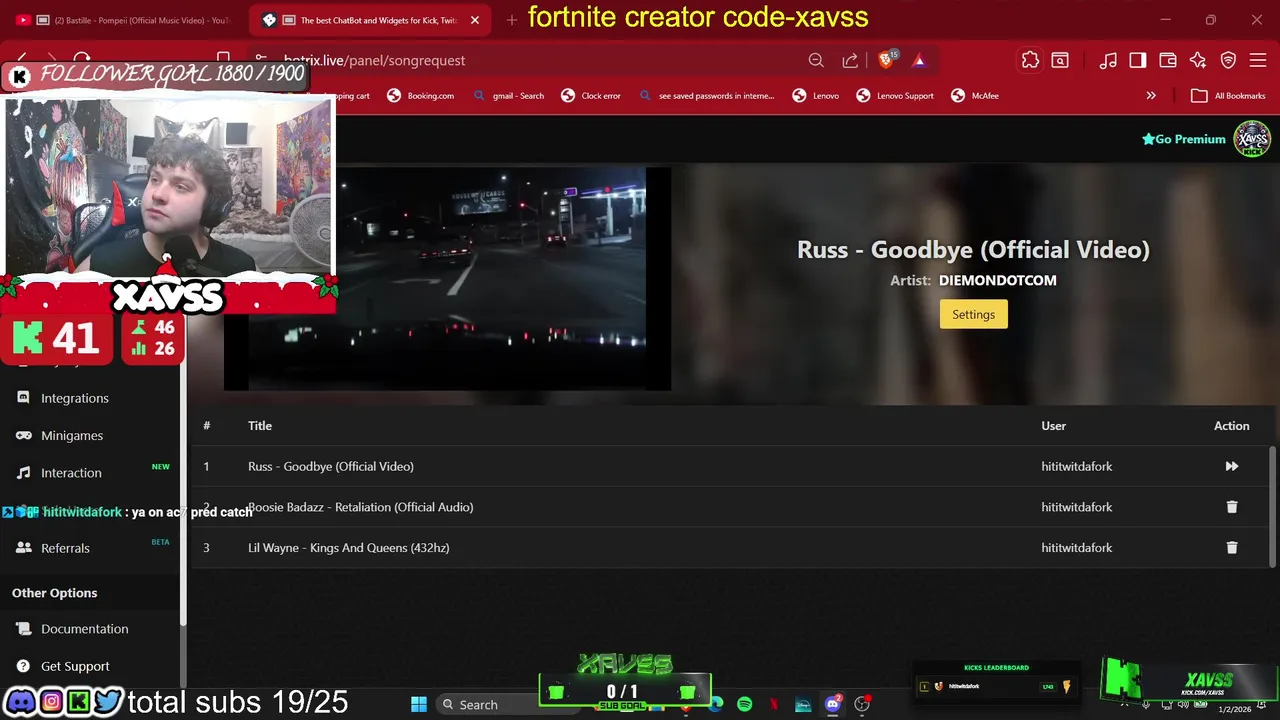Skip to next song with fast-forward icon
The width and height of the screenshot is (1280, 720).
tap(1231, 466)
